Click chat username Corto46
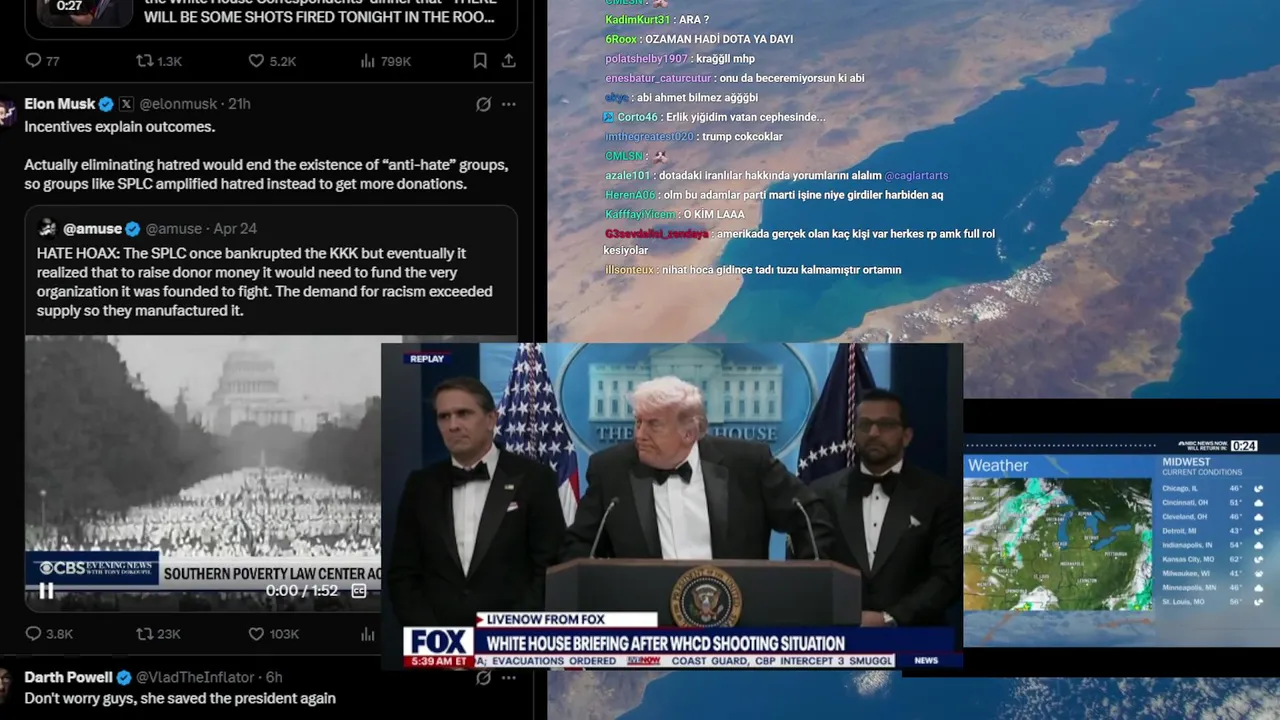The image size is (1280, 720). [x=637, y=117]
